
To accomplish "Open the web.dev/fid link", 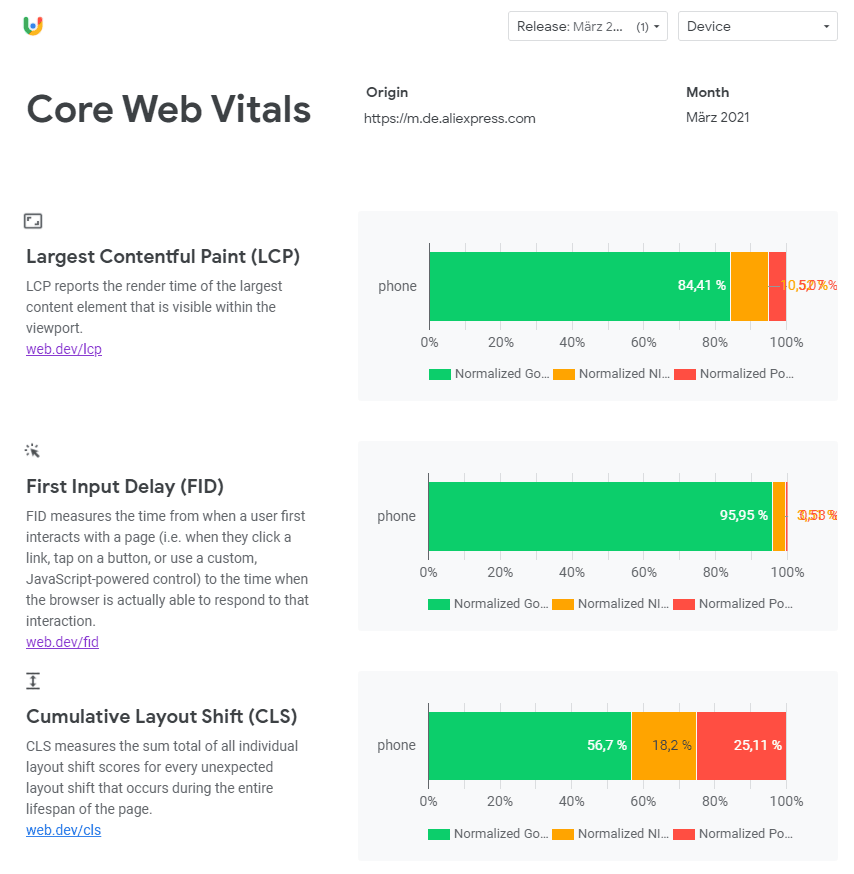I will (x=62, y=642).
